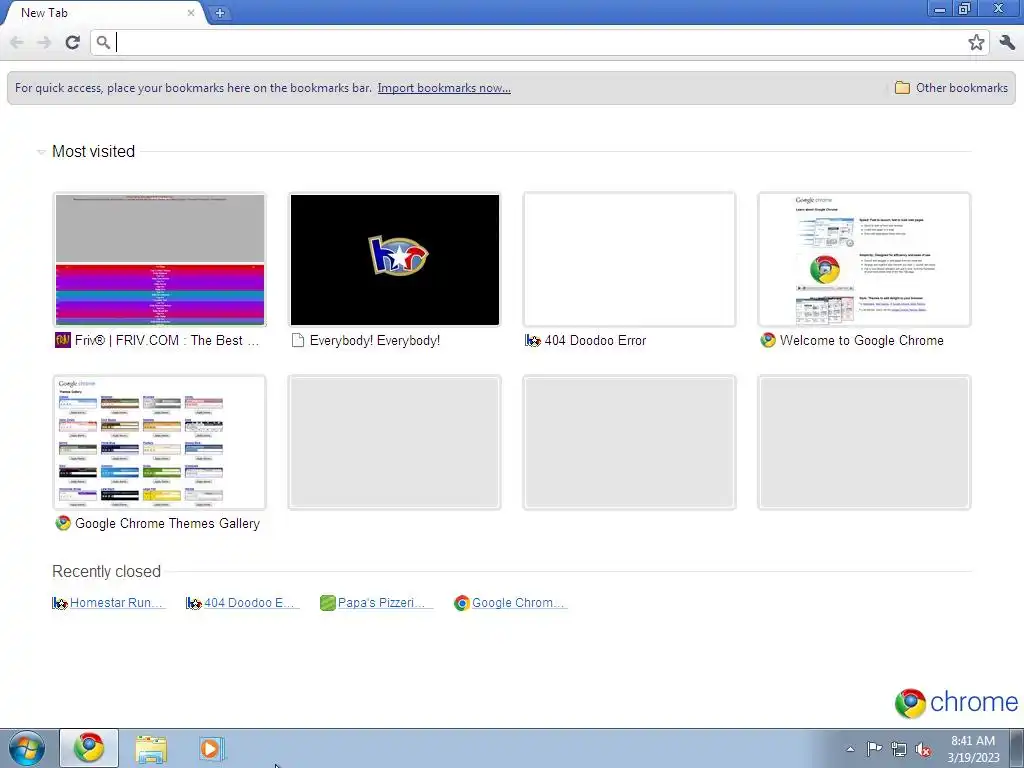This screenshot has height=768, width=1024.
Task: Click Chrome icon in the taskbar
Action: coord(89,748)
